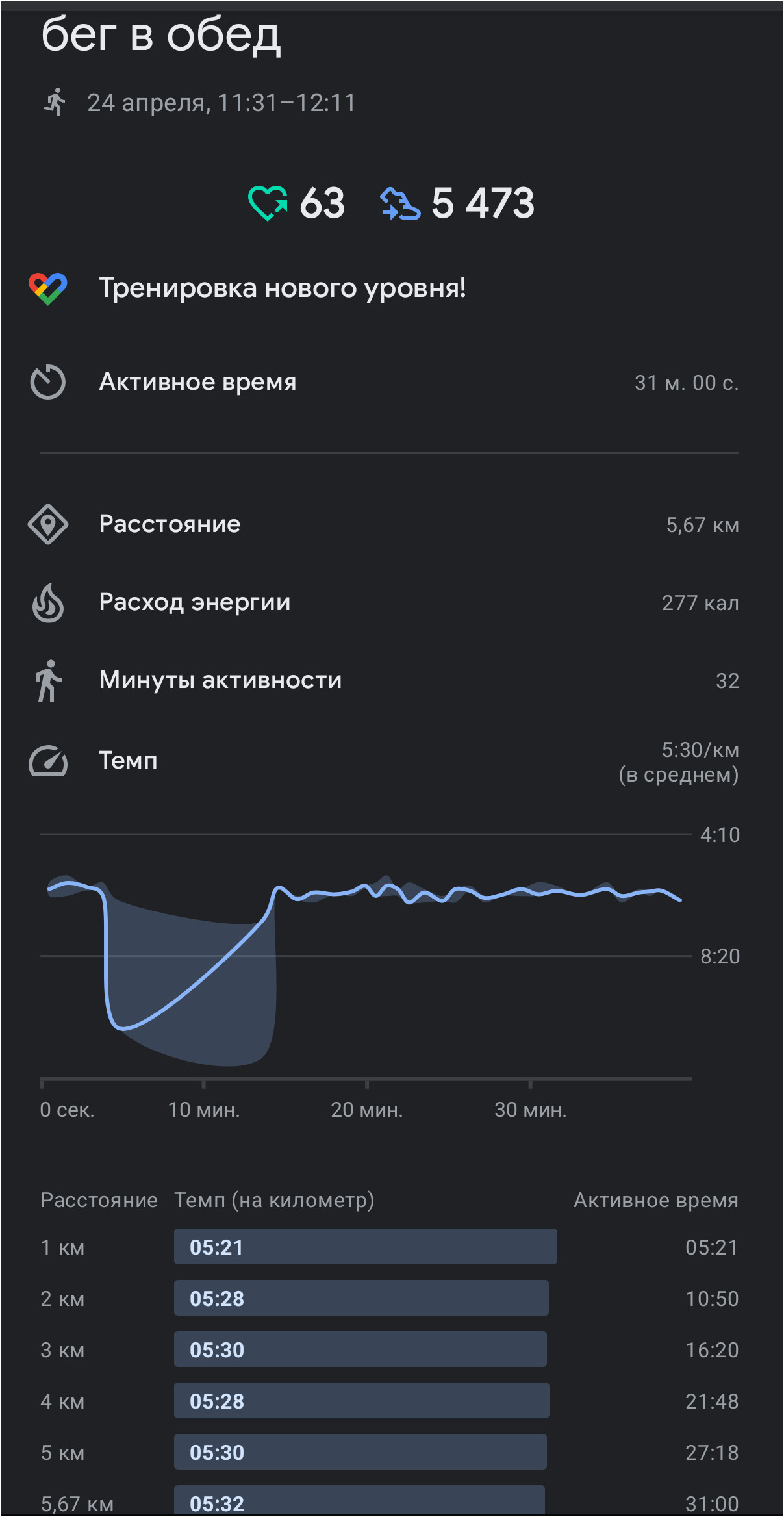Tap the 5 473 steps count

(483, 203)
